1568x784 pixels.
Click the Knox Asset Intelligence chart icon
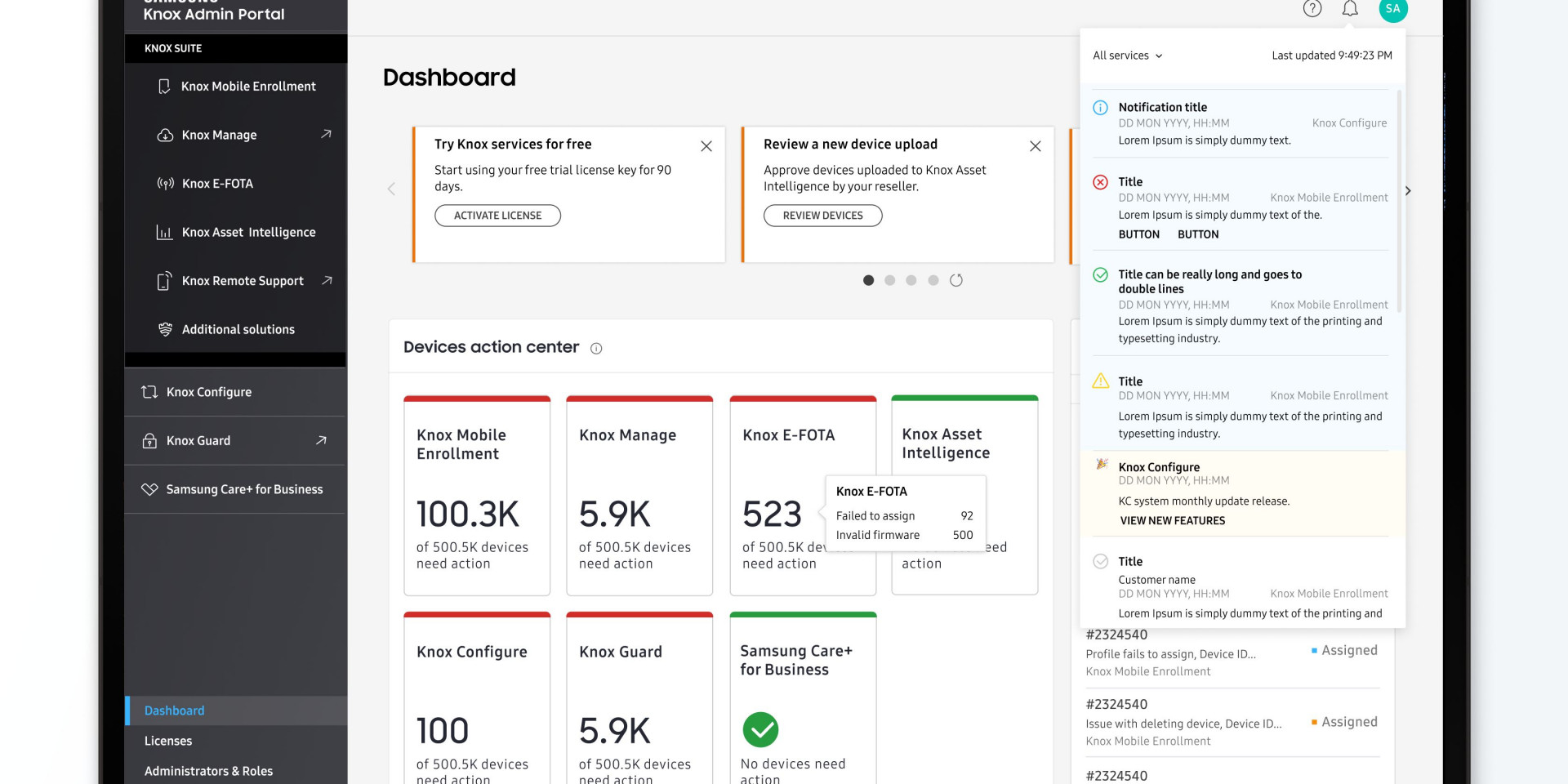[x=164, y=233]
